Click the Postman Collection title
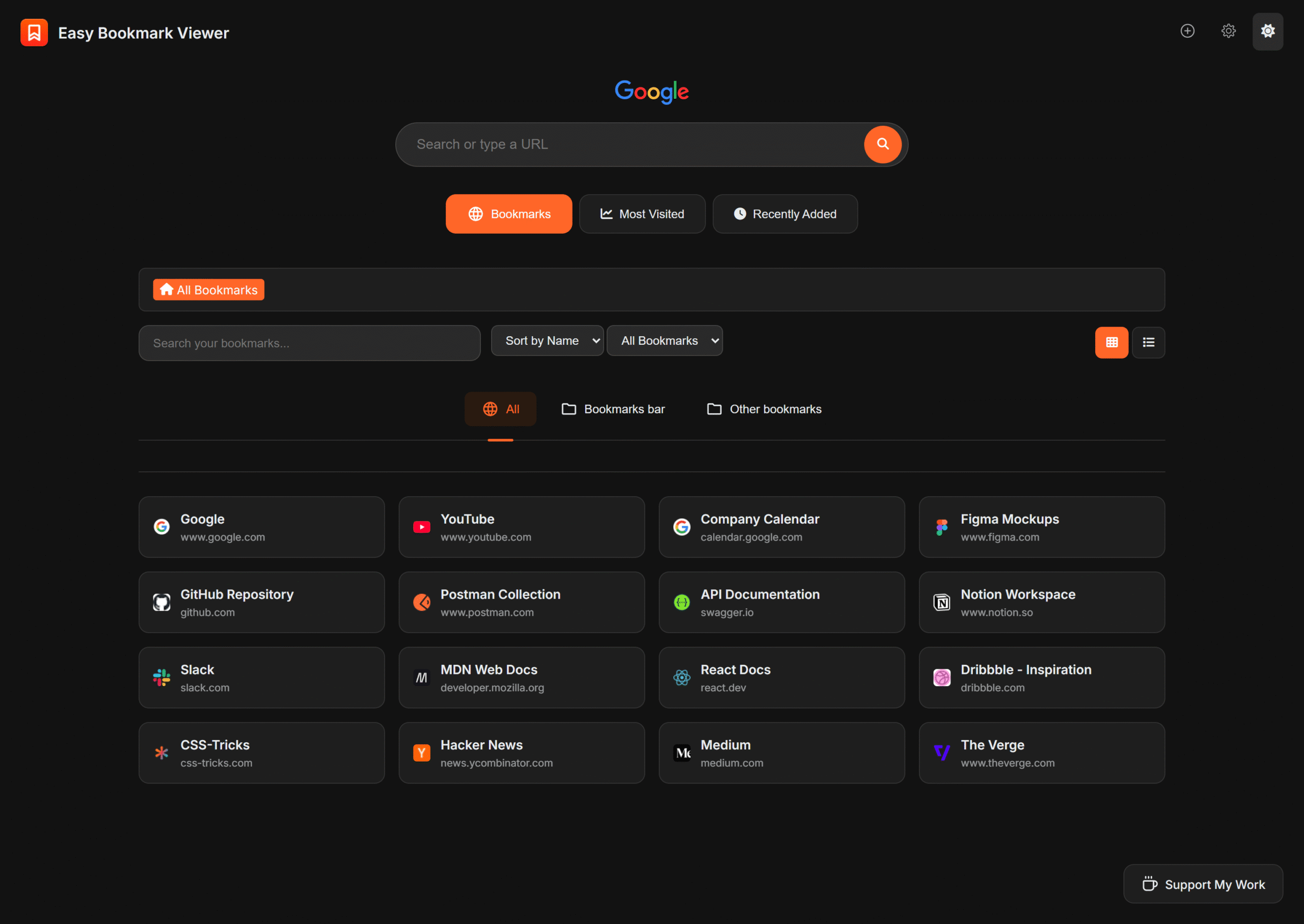1304x924 pixels. tap(500, 594)
